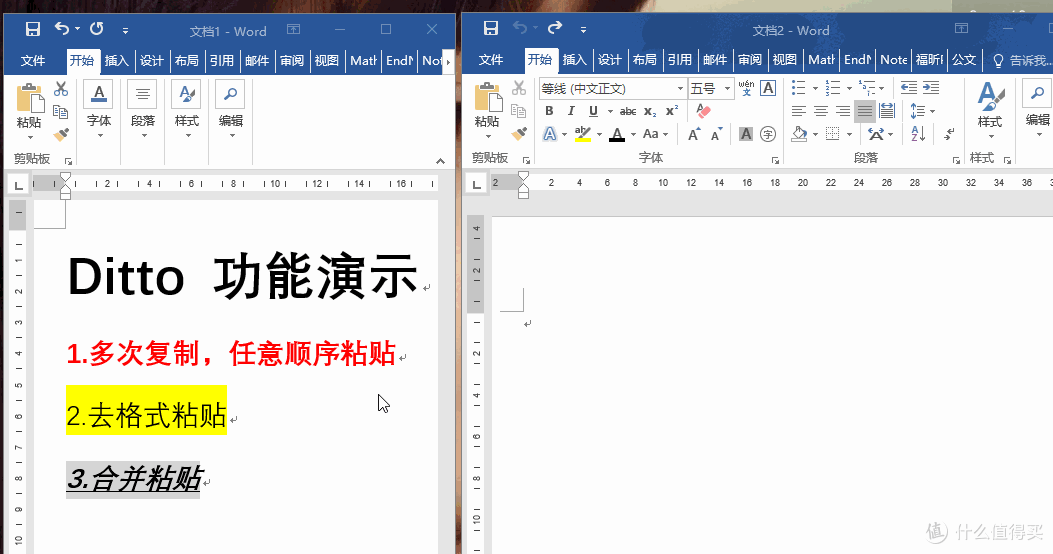This screenshot has width=1053, height=554.
Task: Click 告诉我 search box in 文档2
Action: pos(1021,60)
